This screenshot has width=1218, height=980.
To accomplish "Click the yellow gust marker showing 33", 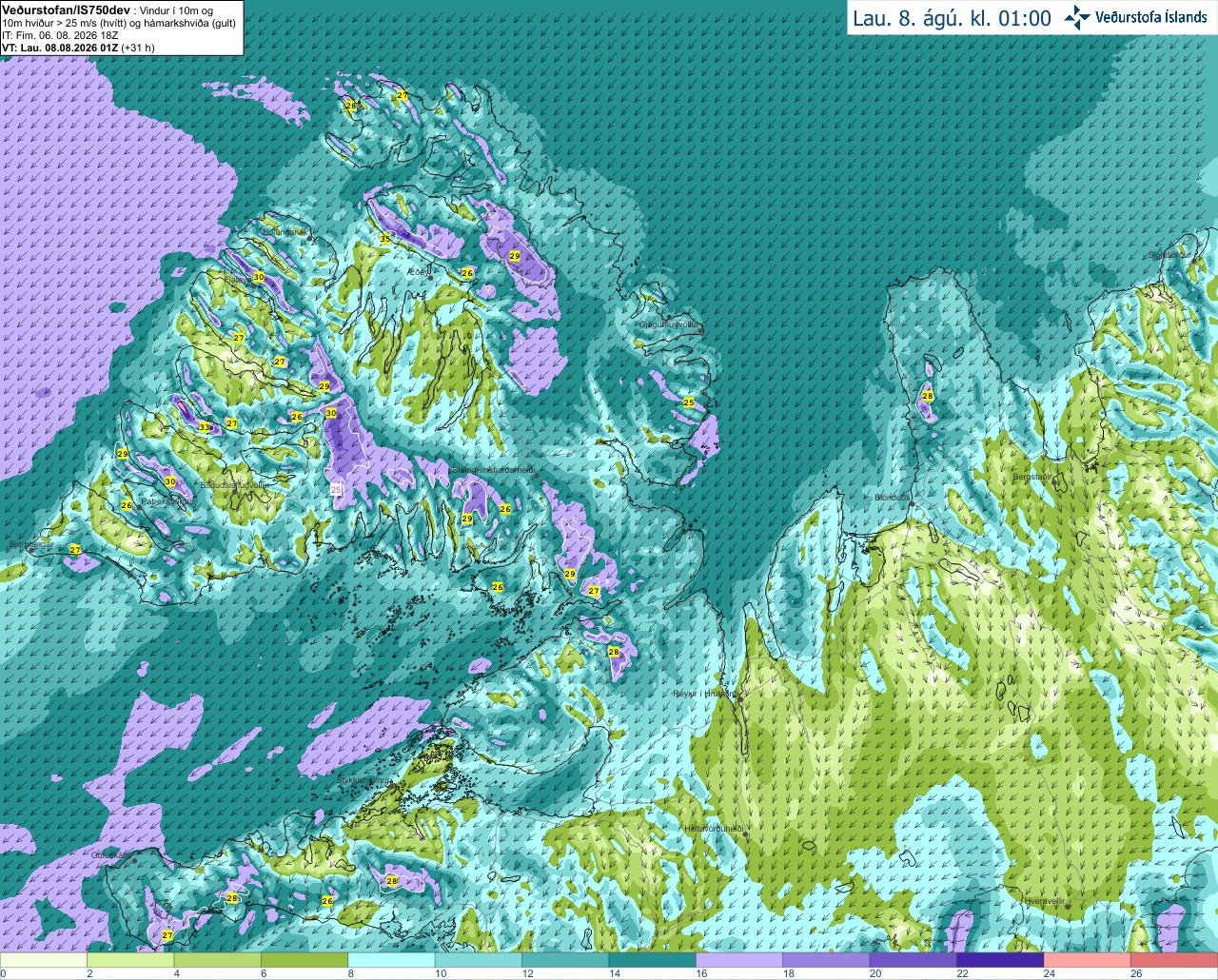I will tap(205, 428).
